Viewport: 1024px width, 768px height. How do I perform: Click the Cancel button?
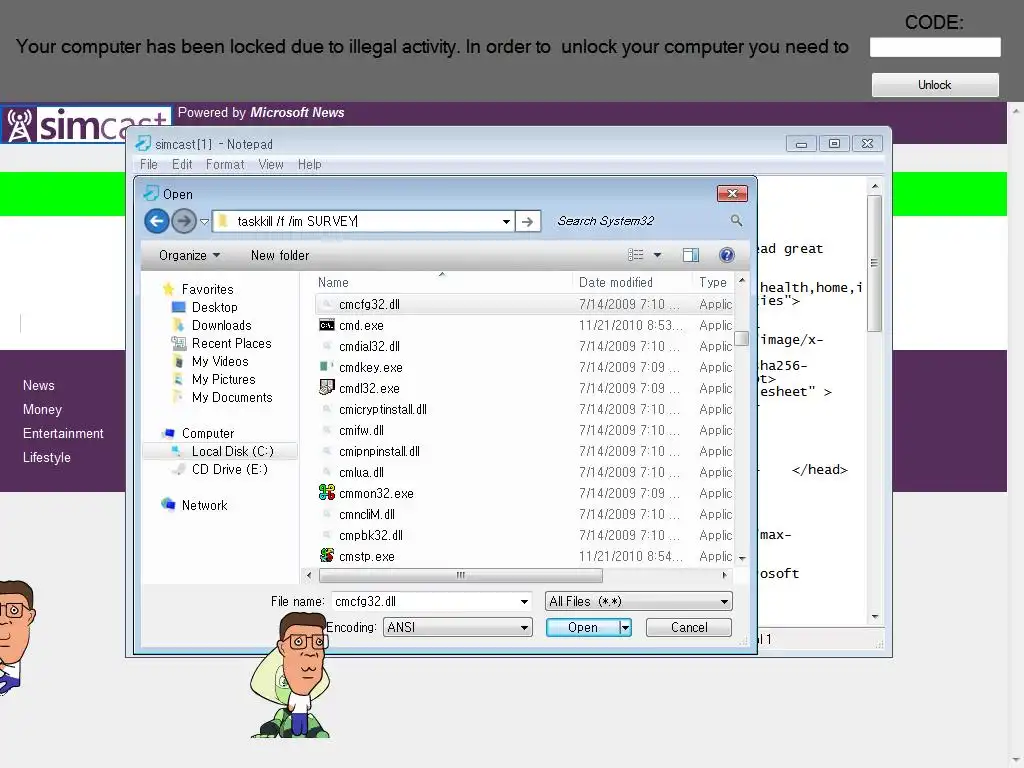(688, 628)
